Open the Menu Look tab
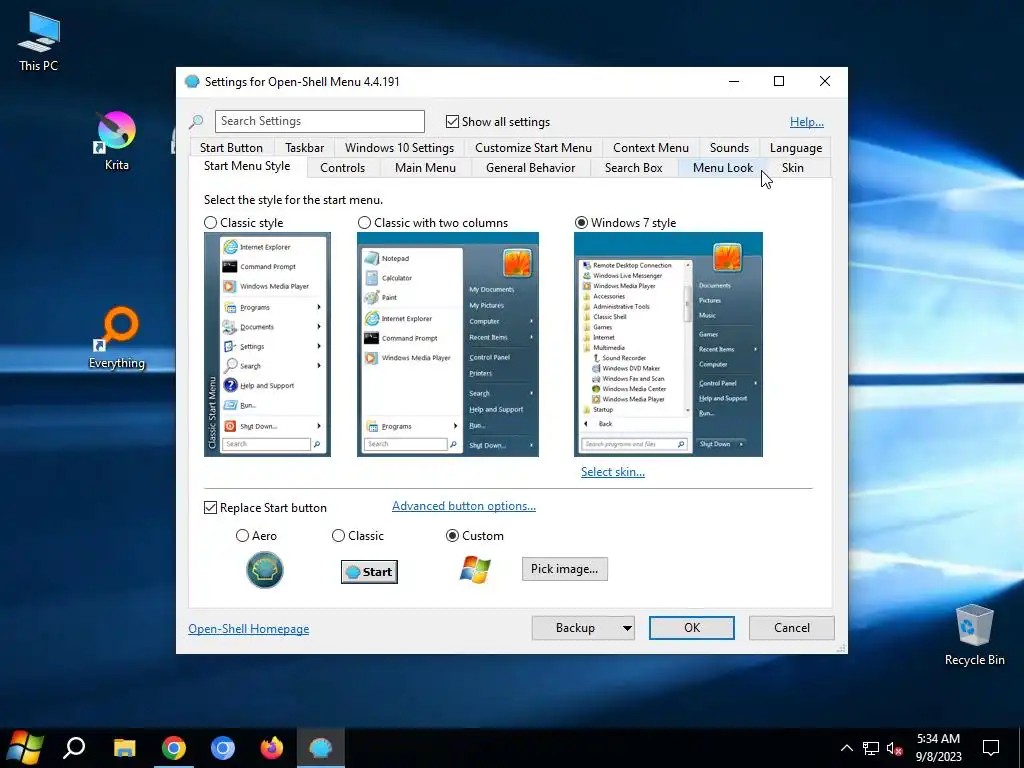 (722, 168)
